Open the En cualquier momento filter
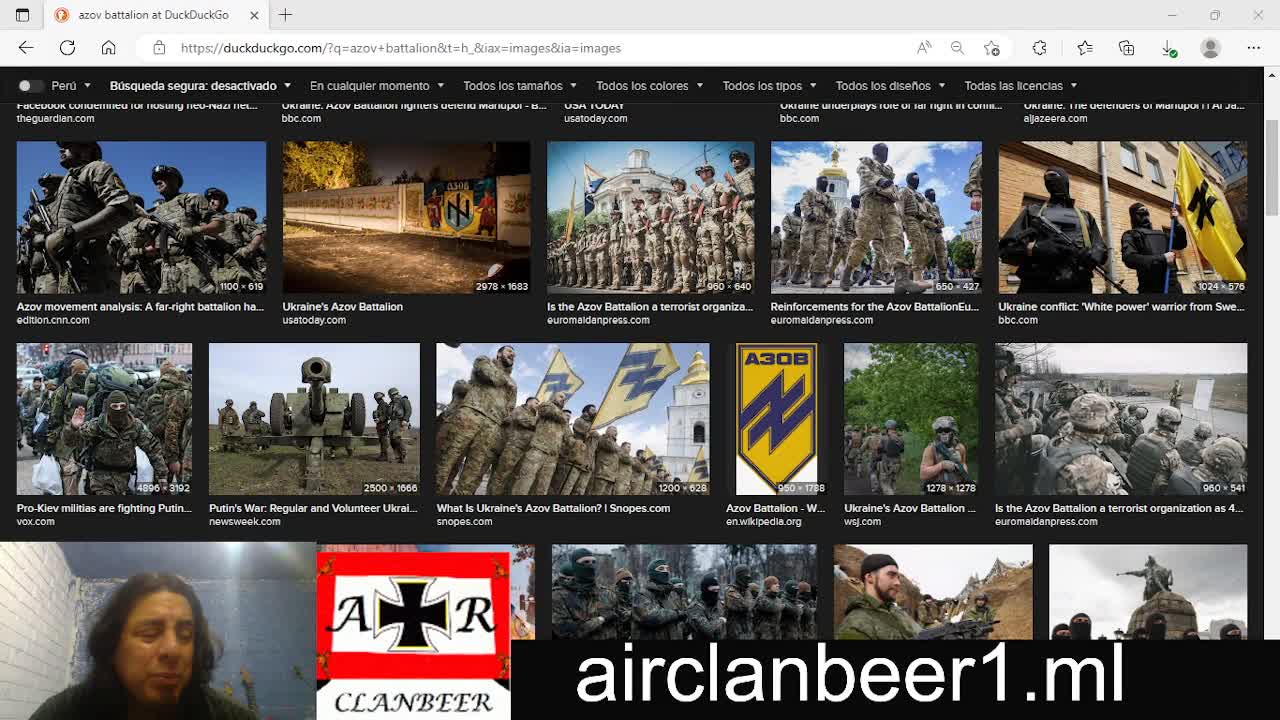The height and width of the screenshot is (720, 1280). tap(377, 86)
